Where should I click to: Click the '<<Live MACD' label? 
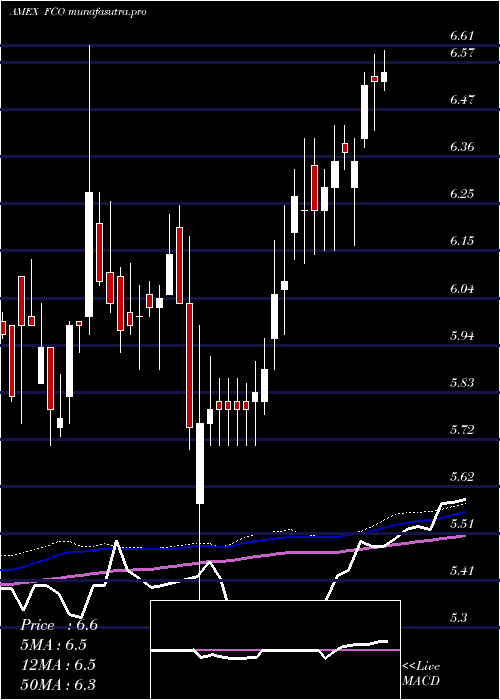(x=421, y=673)
